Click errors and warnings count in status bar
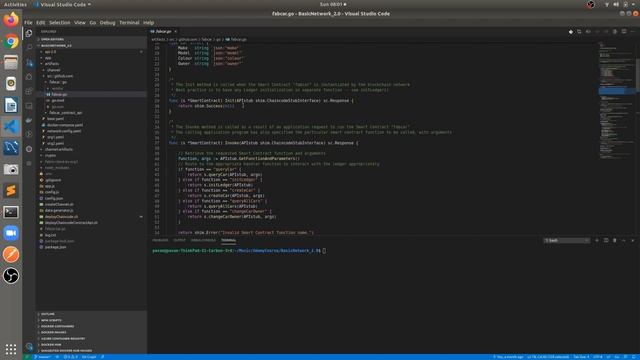Screen dimensions: 640x360 tap(70, 357)
